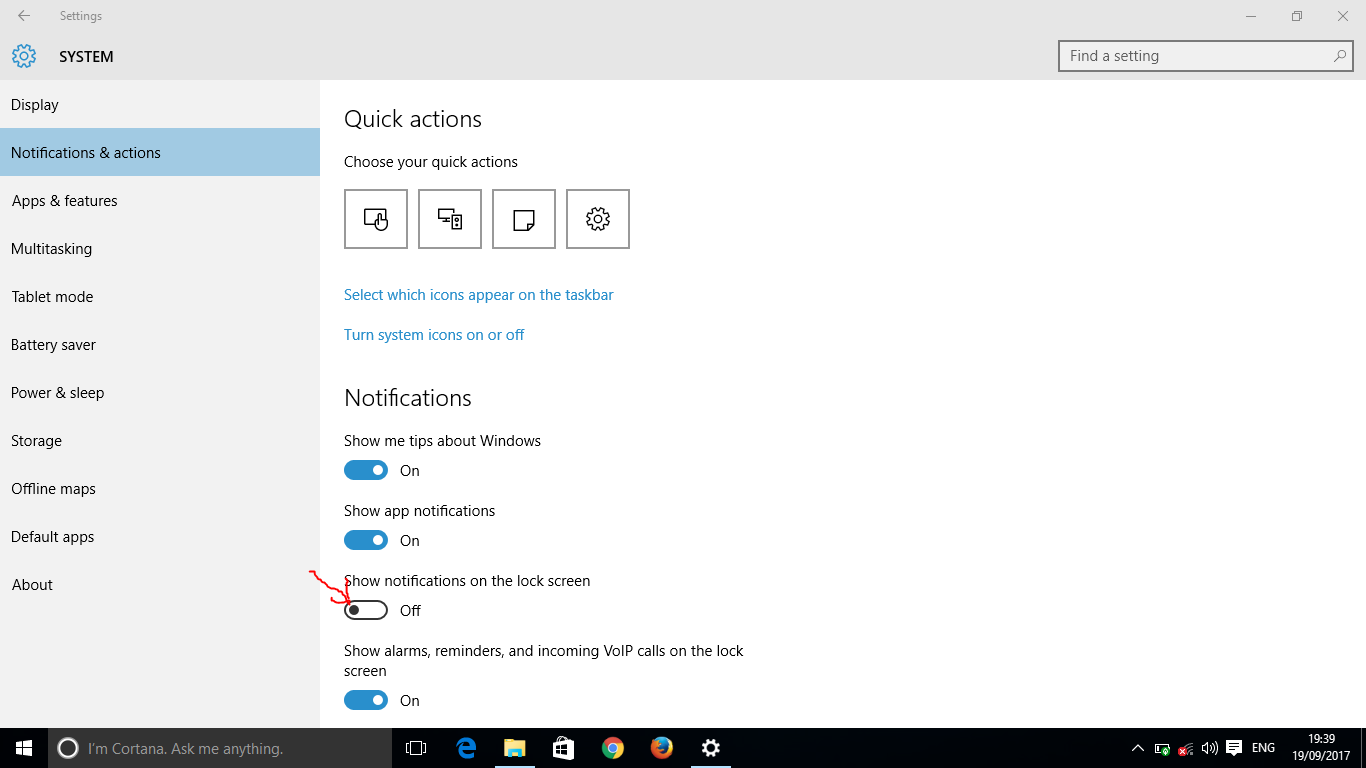Open the Note quick action tile
Viewport: 1366px width, 768px height.
(x=524, y=218)
